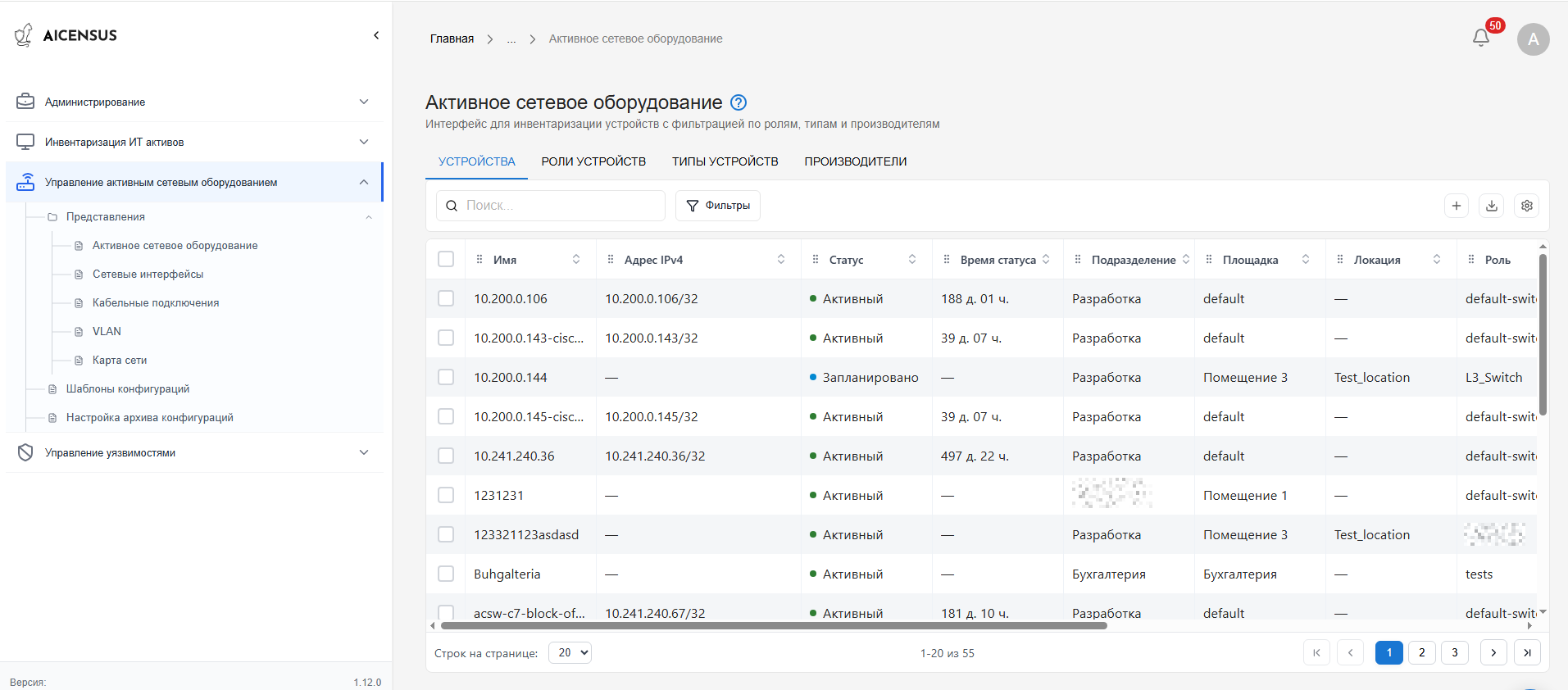Sort by Адрес IPv4 column arrows
1568x690 pixels.
click(781, 259)
